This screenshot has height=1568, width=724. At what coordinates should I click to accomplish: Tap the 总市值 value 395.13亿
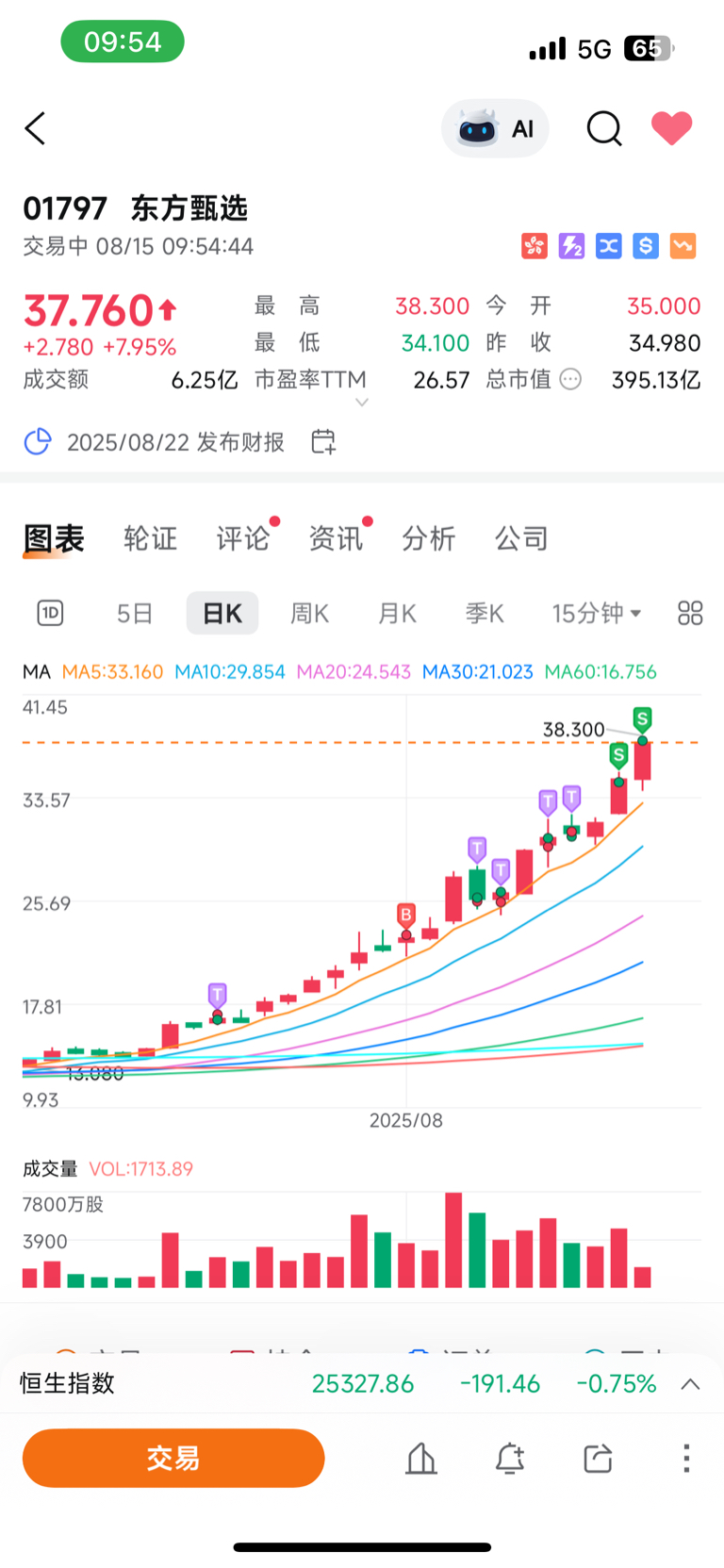(x=656, y=380)
